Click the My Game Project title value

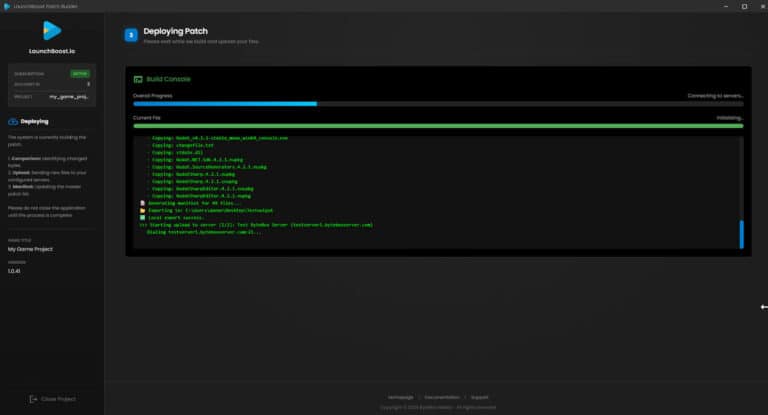[x=30, y=249]
